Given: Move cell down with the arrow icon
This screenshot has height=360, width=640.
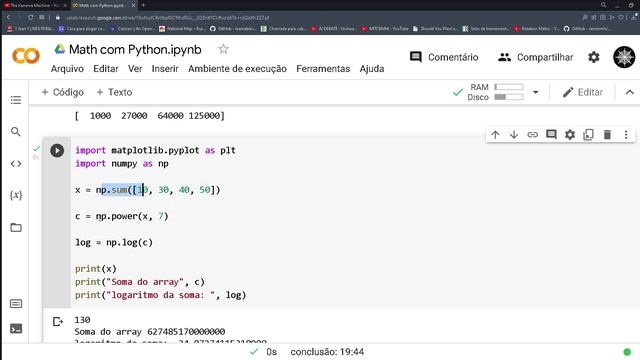Looking at the screenshot, I should click(514, 135).
